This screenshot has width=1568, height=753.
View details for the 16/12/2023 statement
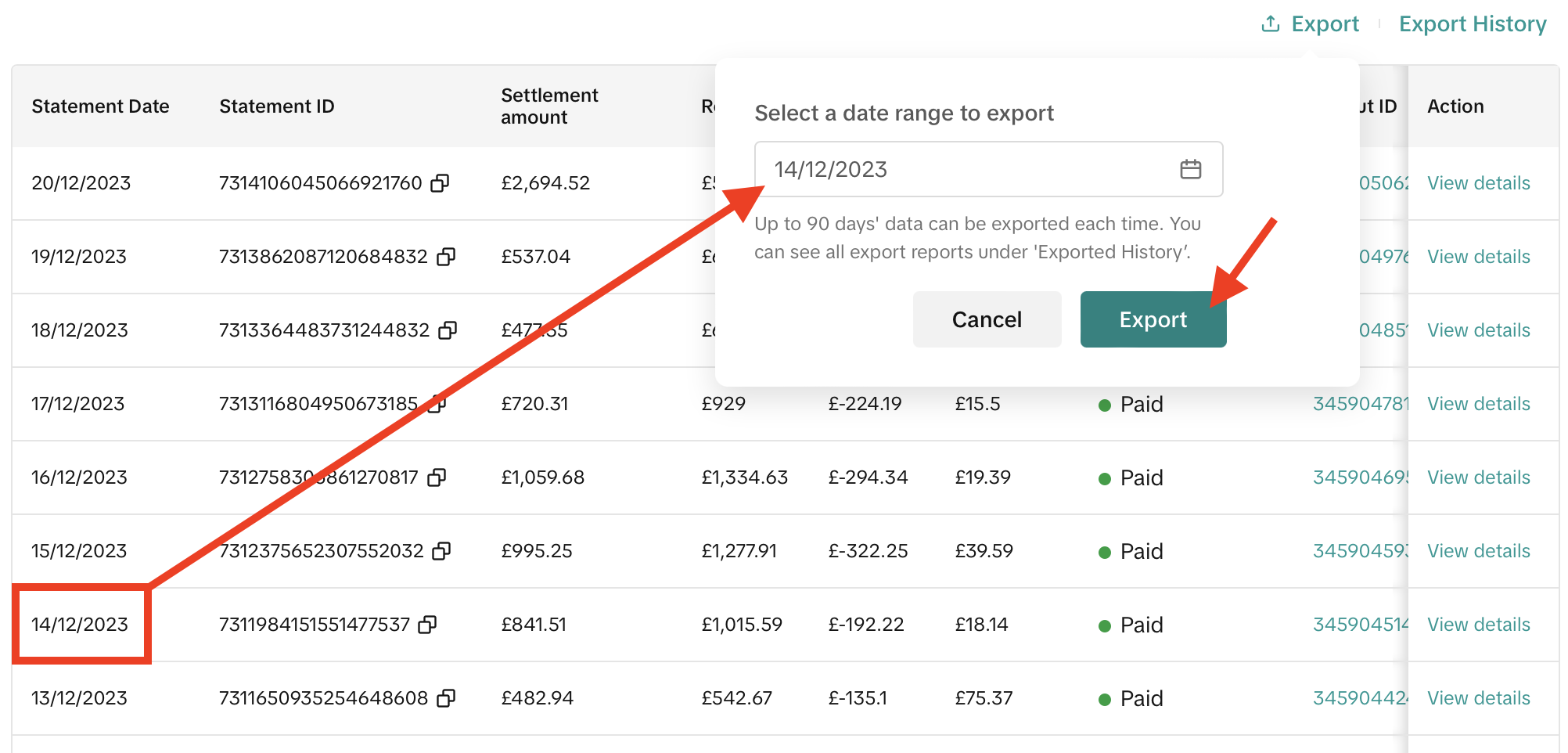click(x=1478, y=477)
